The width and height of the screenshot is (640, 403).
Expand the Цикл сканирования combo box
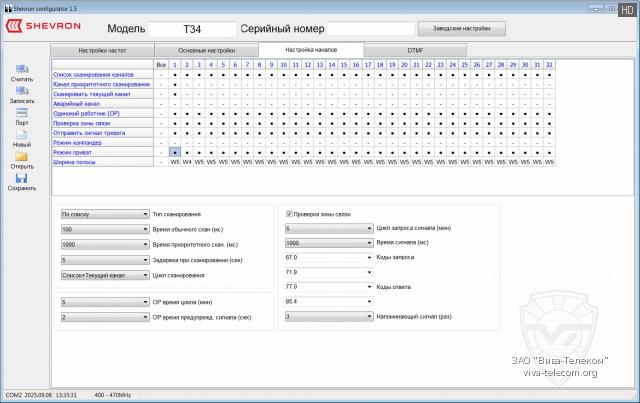(x=104, y=274)
